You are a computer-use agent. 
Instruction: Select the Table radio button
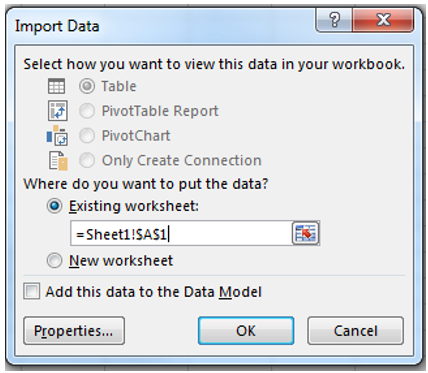pos(87,86)
